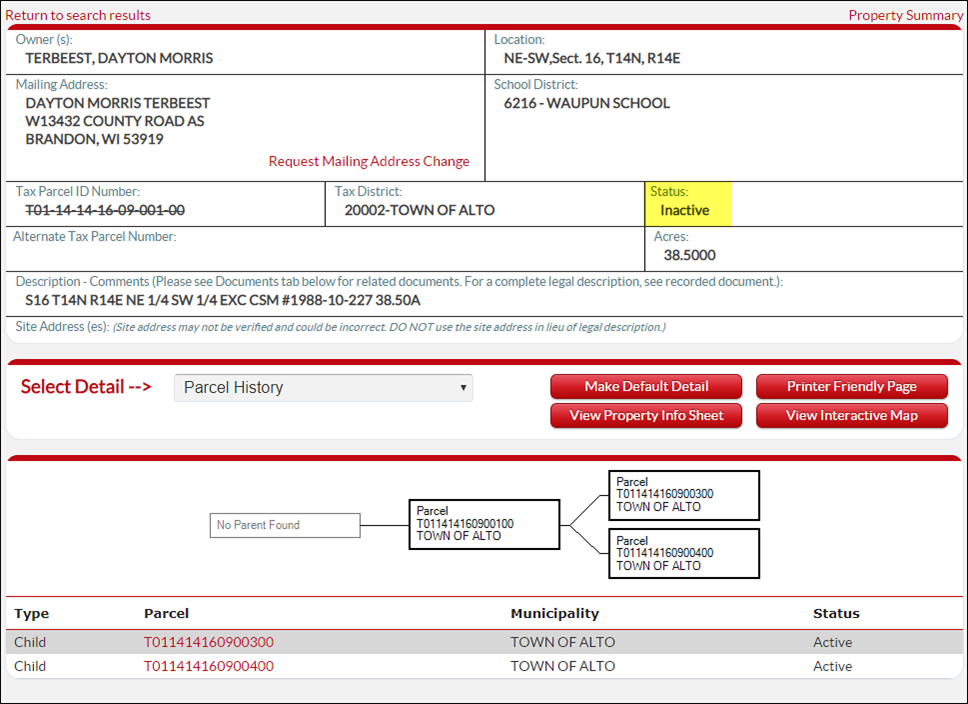The image size is (968, 704).
Task: Select a different detail view from the dropdown
Action: [320, 387]
